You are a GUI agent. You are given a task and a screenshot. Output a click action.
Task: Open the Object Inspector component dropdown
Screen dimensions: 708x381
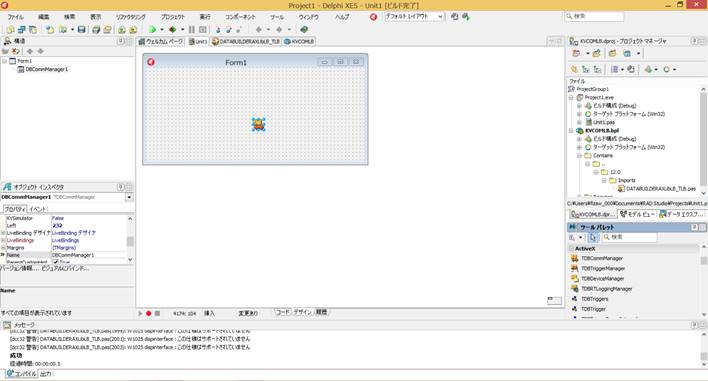pos(129,197)
